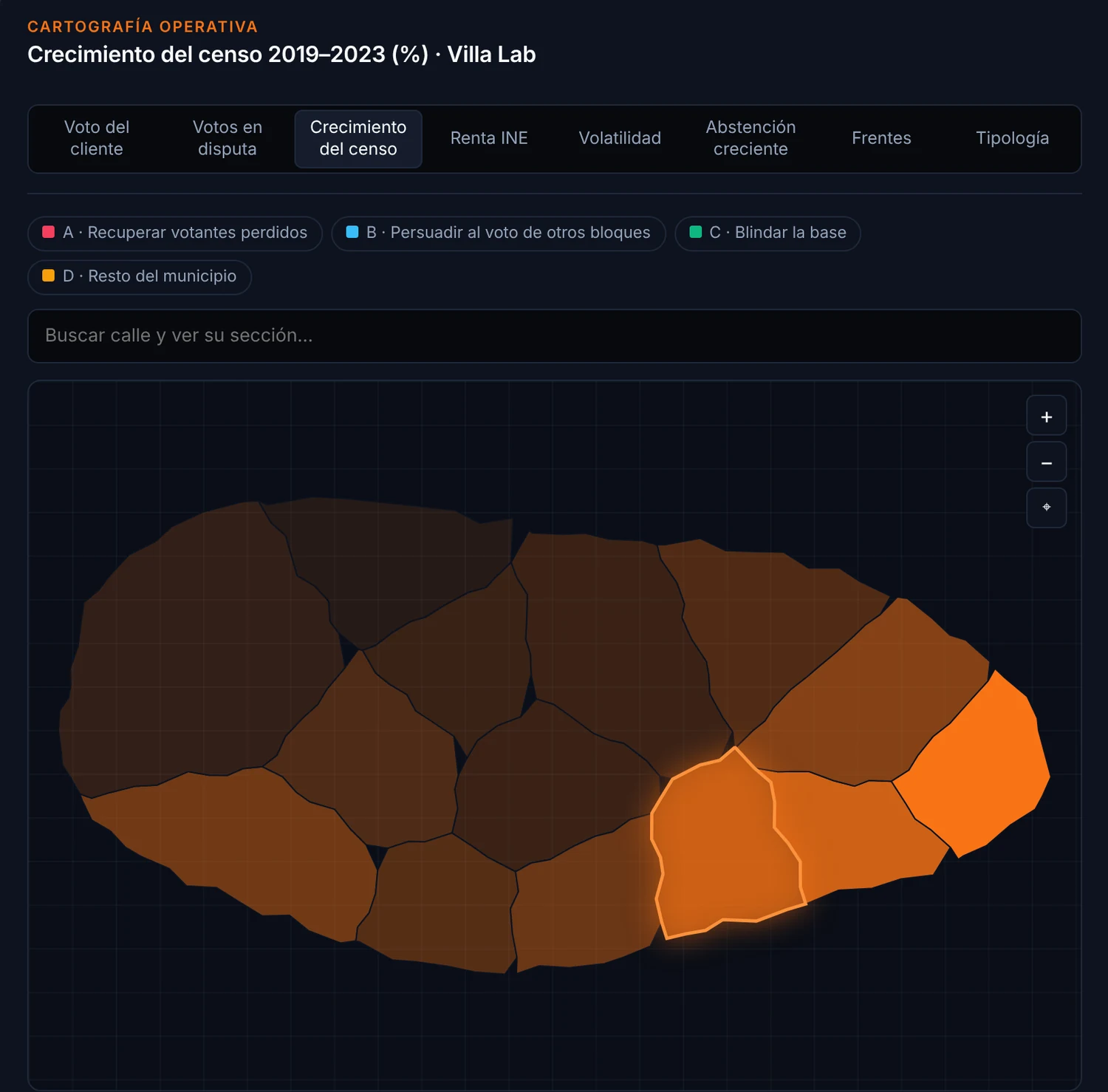Select the Crecimiento del censo tab
1108x1092 pixels.
pyautogui.click(x=358, y=138)
